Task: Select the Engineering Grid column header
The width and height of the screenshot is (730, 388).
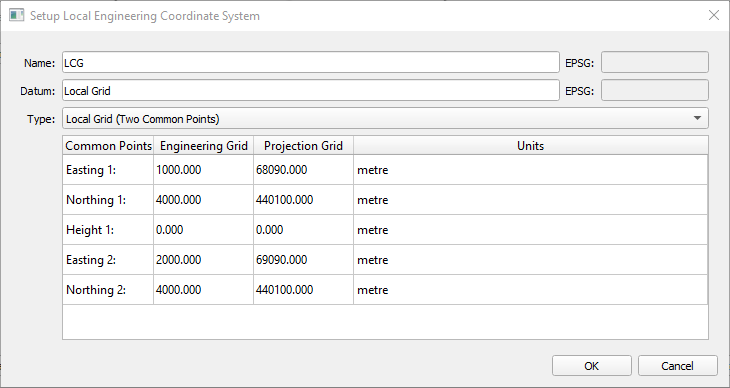Action: [x=203, y=146]
